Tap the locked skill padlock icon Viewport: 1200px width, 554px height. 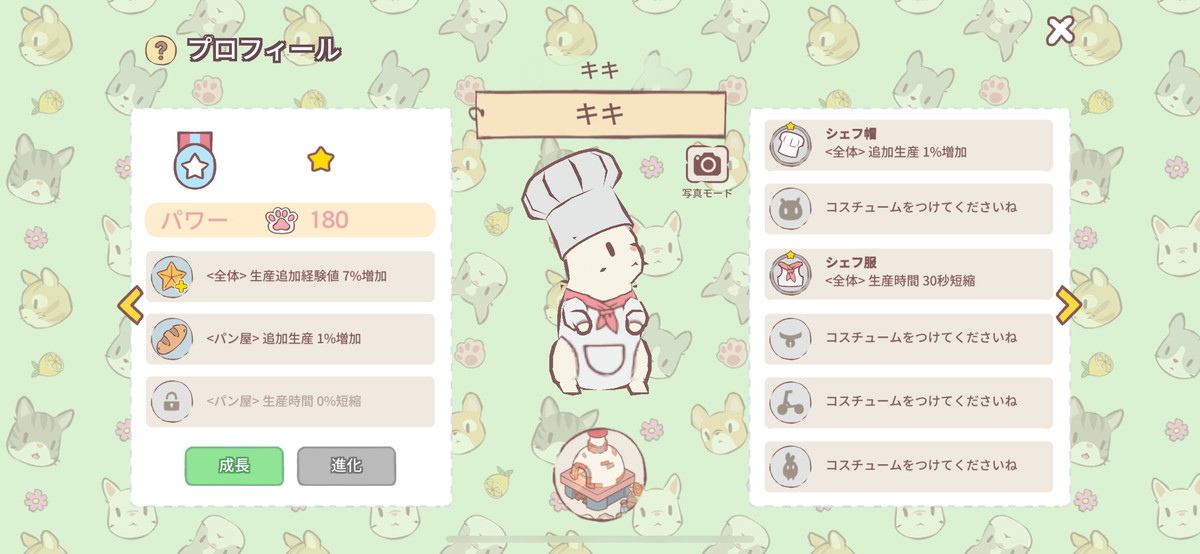[172, 401]
